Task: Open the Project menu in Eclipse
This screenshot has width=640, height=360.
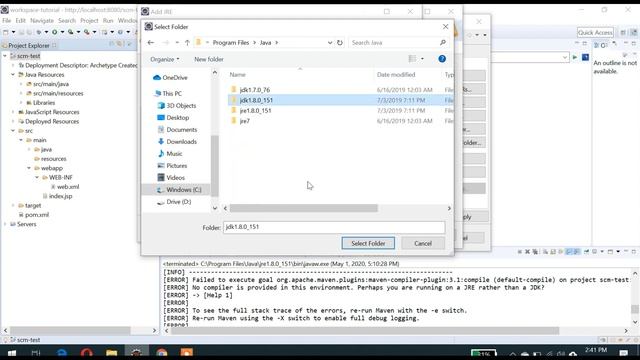Action: click(x=89, y=20)
